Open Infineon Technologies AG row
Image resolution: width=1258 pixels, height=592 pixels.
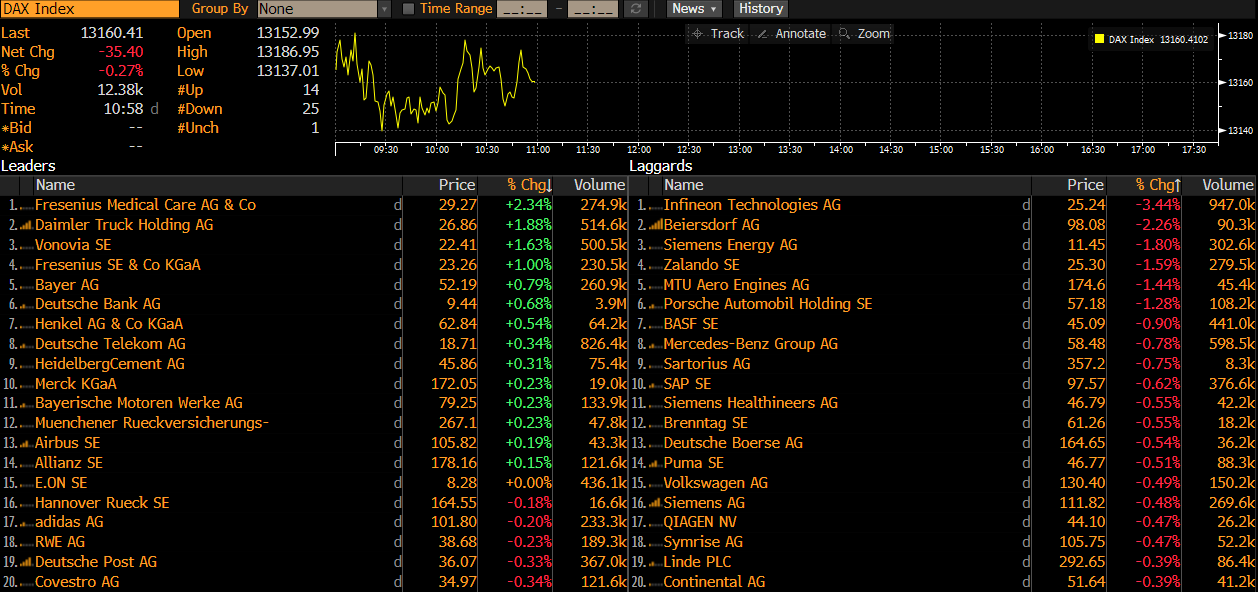point(752,205)
